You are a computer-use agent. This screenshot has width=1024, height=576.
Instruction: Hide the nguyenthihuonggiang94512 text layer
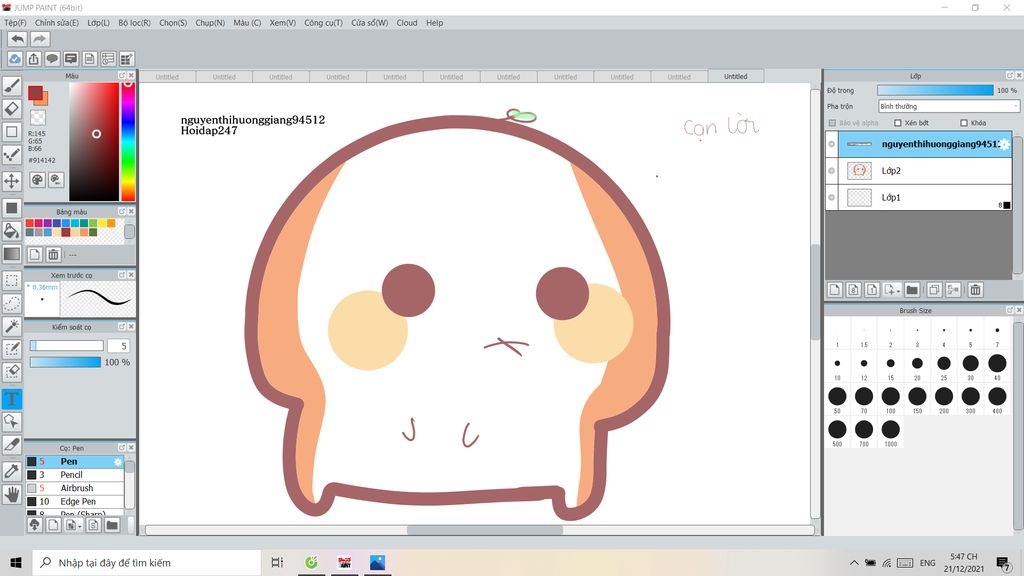coord(831,144)
